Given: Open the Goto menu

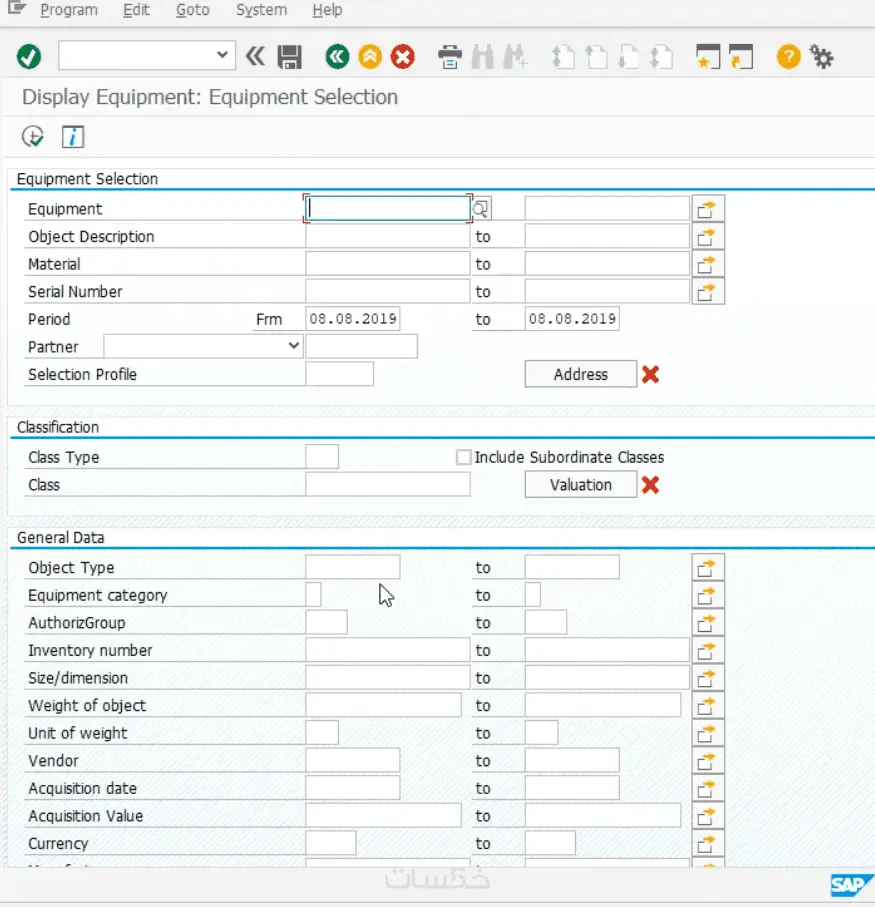Looking at the screenshot, I should pos(192,10).
